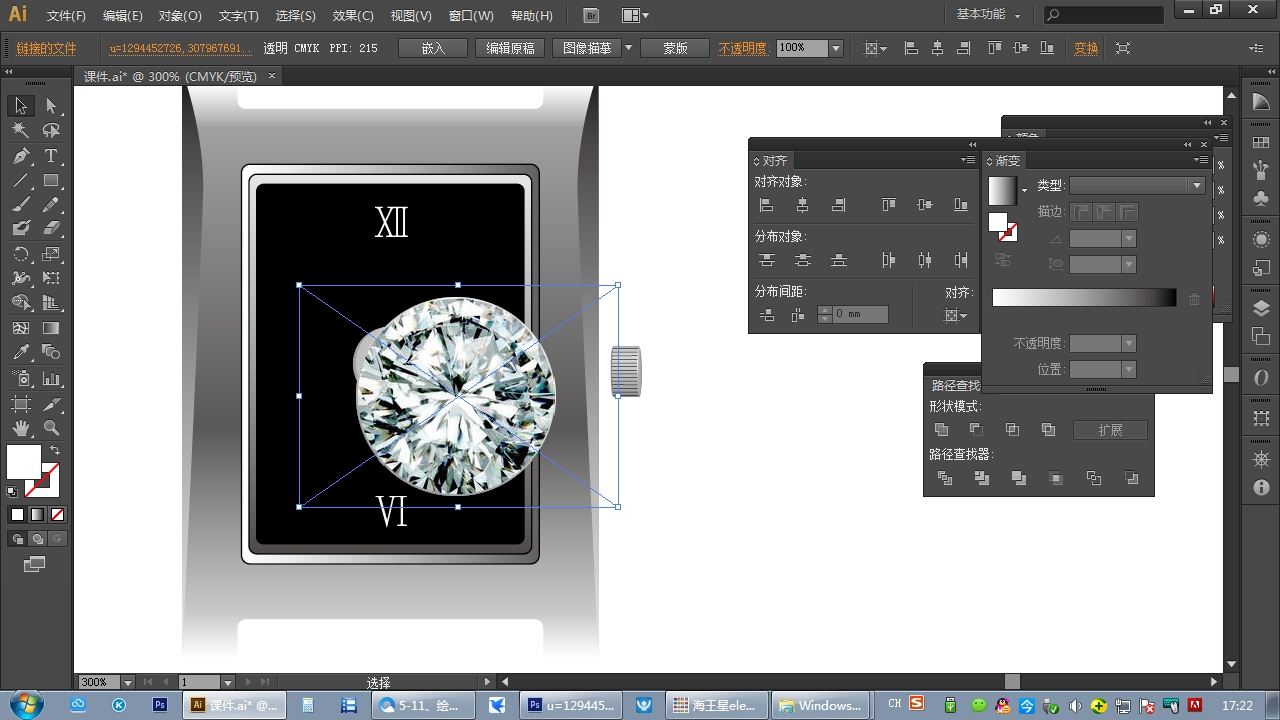Select the Hand tool
1280x720 pixels.
(x=21, y=428)
